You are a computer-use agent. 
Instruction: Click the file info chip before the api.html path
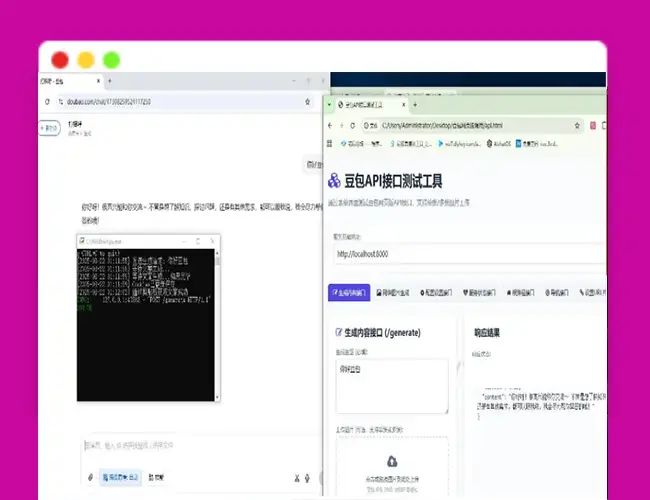click(370, 125)
